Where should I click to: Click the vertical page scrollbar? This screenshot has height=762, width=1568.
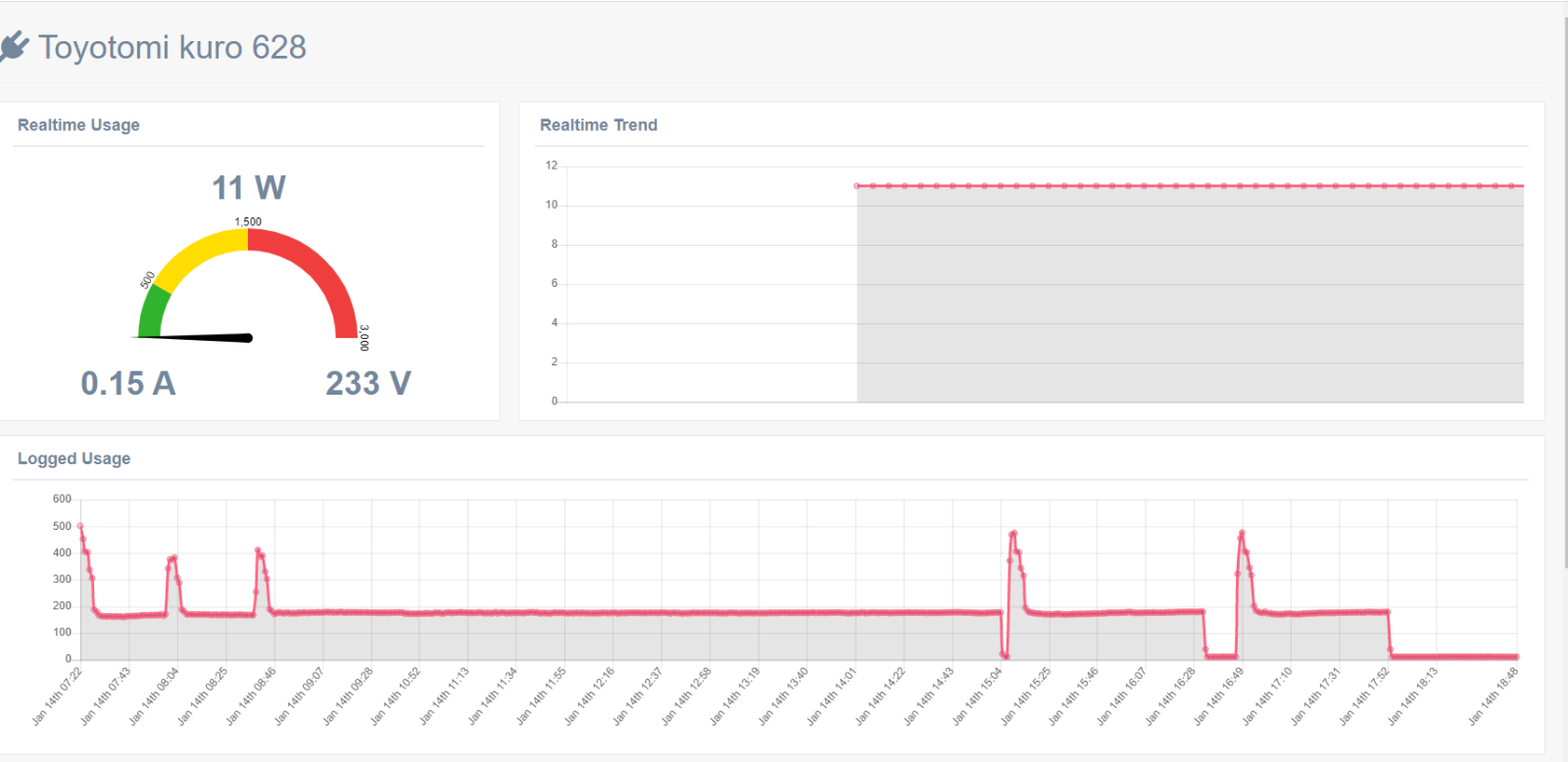point(1564,294)
